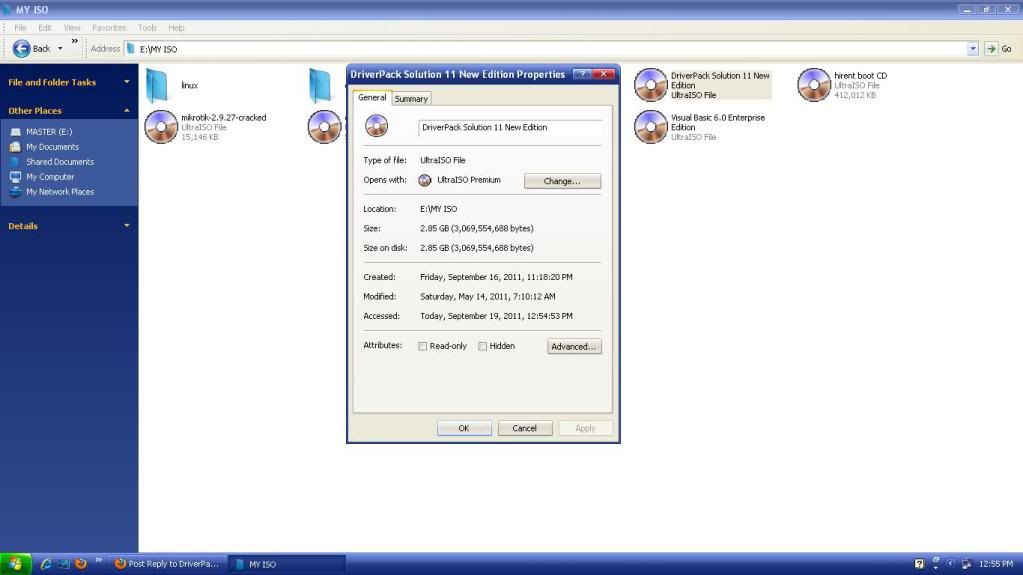Select the Visual Basic 6.0 Enterprise Edition icon

point(650,127)
